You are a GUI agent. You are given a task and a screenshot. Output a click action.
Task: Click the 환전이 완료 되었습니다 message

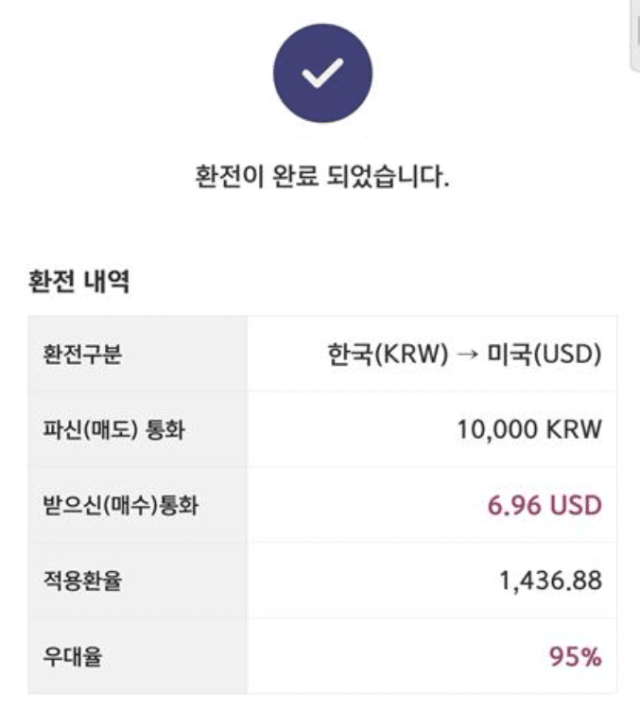coord(322,177)
